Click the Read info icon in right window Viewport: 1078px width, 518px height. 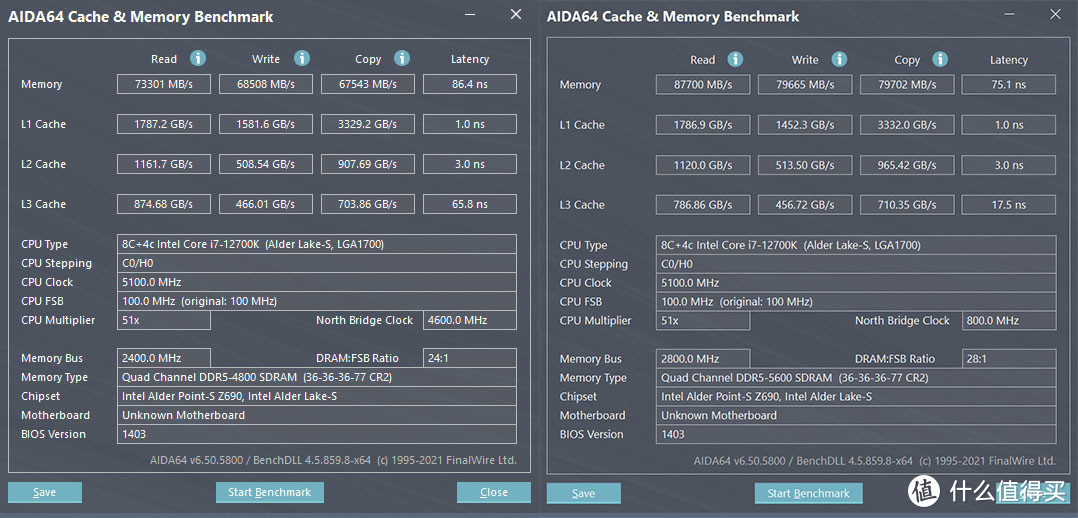click(x=736, y=59)
